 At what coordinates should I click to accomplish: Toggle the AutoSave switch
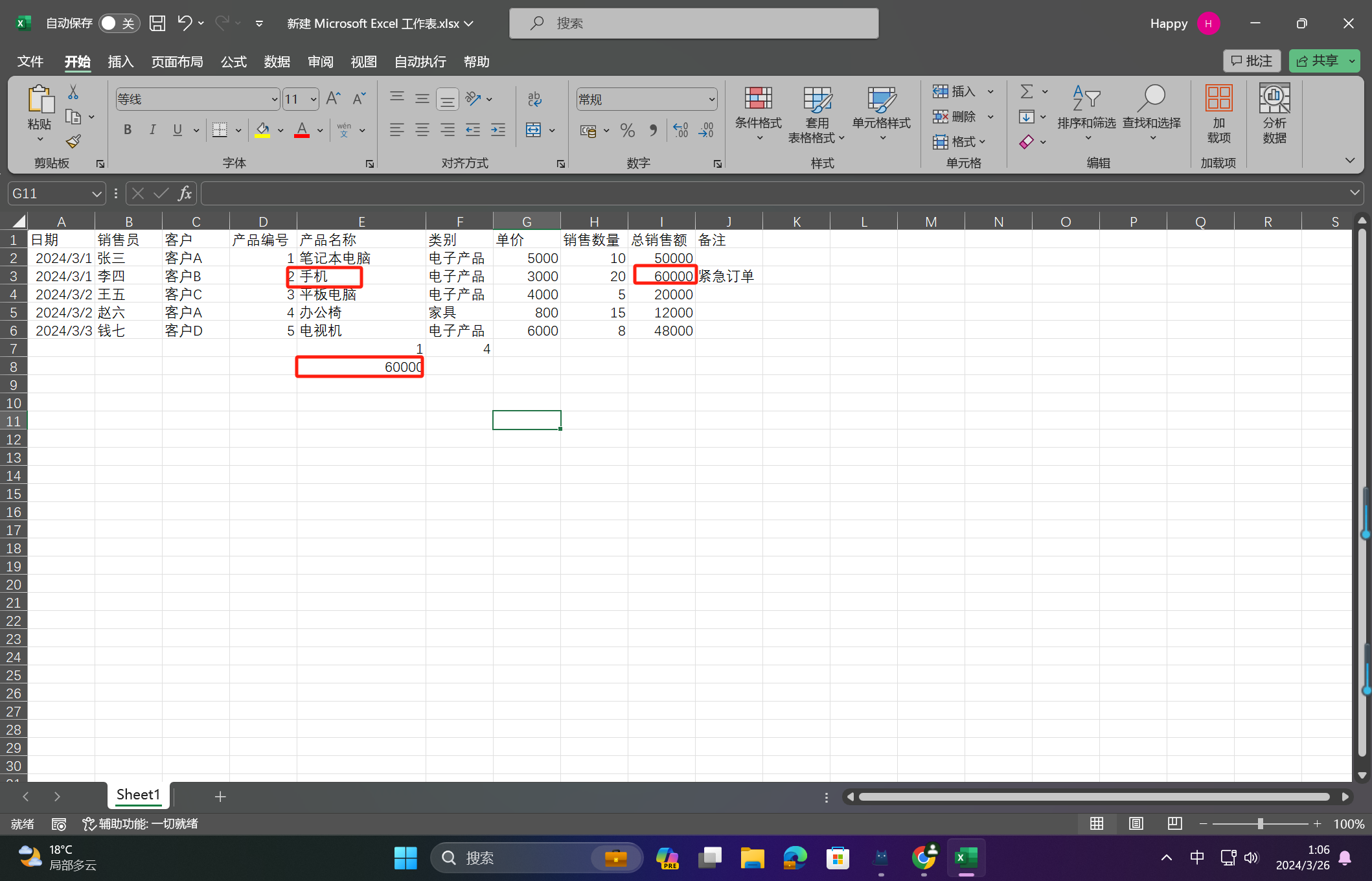(118, 23)
